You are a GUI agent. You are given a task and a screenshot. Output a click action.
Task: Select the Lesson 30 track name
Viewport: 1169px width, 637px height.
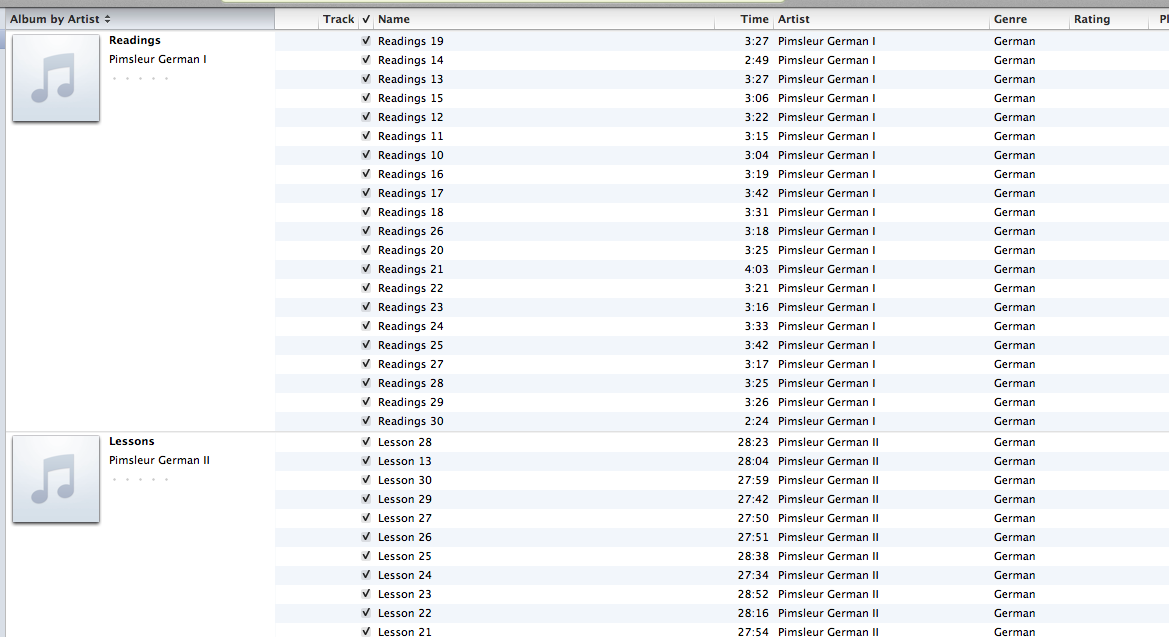coord(404,480)
